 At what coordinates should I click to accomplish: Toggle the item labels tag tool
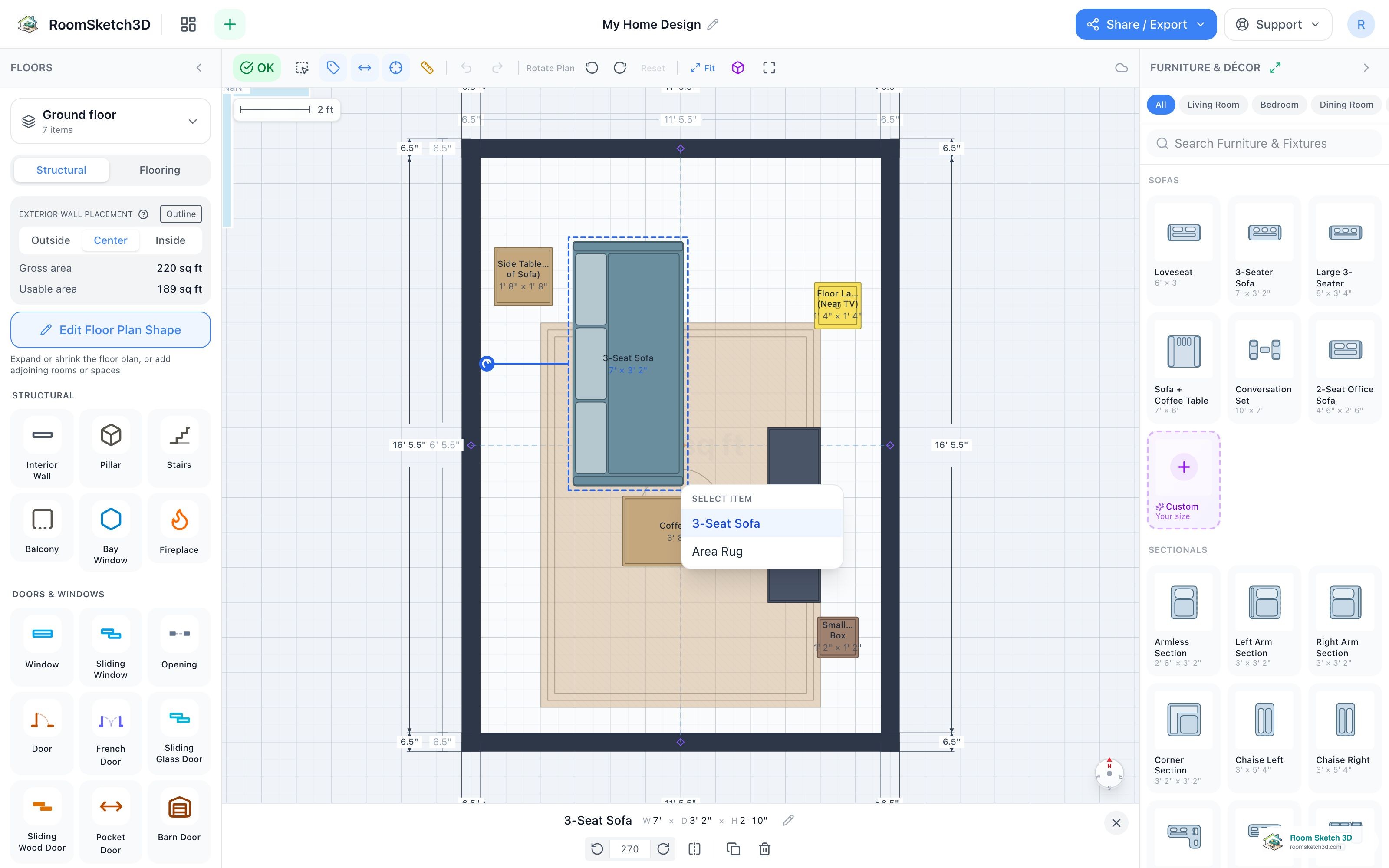point(333,68)
